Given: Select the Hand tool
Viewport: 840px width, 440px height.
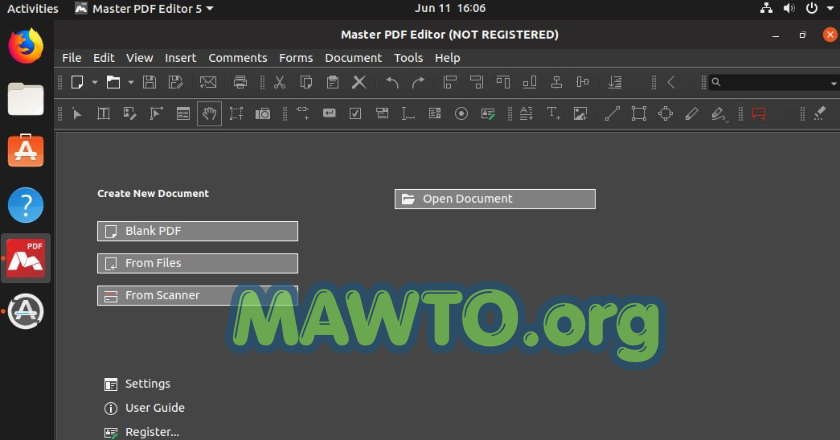Looking at the screenshot, I should (209, 114).
